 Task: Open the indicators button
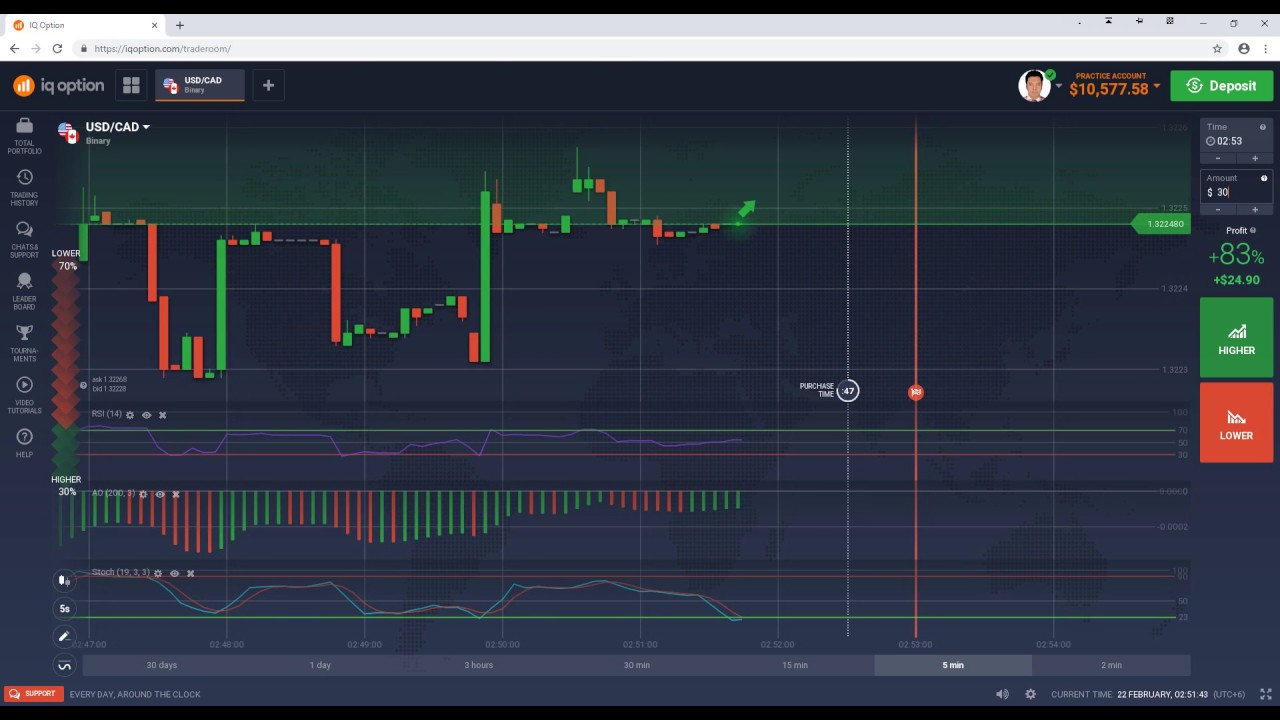(64, 665)
